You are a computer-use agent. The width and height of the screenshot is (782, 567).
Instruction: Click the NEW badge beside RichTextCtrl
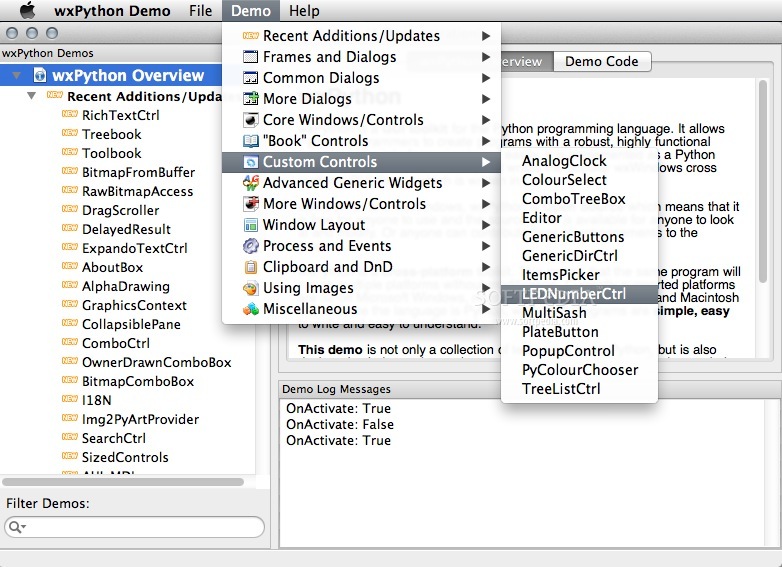[x=69, y=114]
